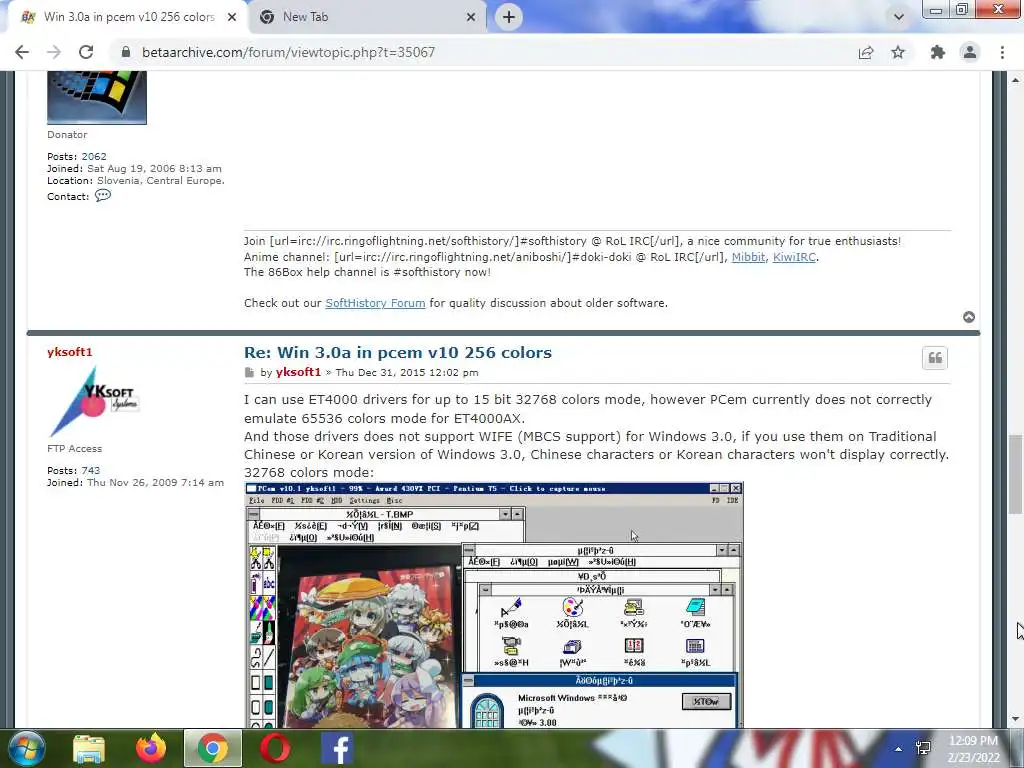Open the contact speech bubble icon

point(103,195)
